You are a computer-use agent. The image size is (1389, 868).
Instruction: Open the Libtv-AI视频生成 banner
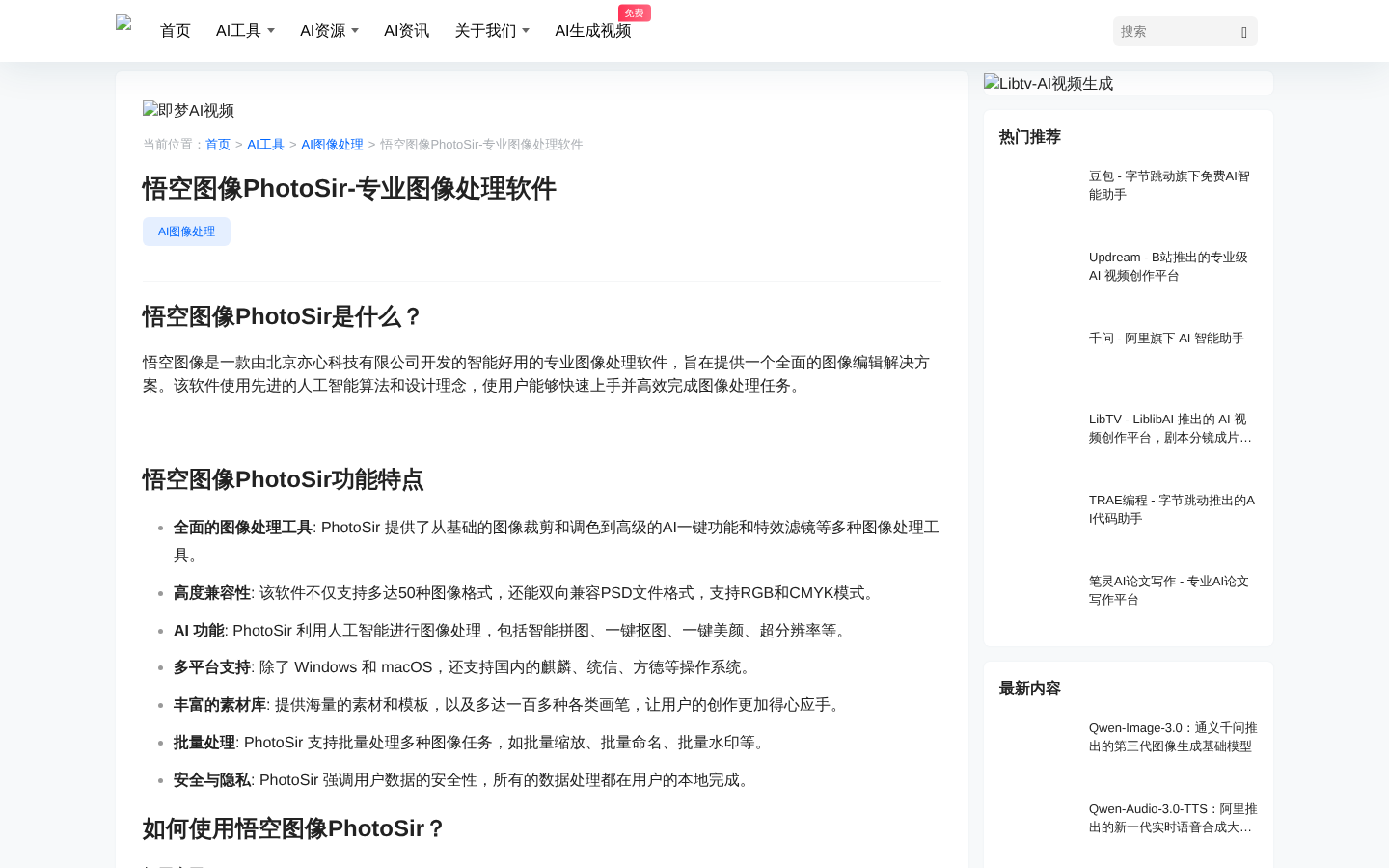point(1049,83)
